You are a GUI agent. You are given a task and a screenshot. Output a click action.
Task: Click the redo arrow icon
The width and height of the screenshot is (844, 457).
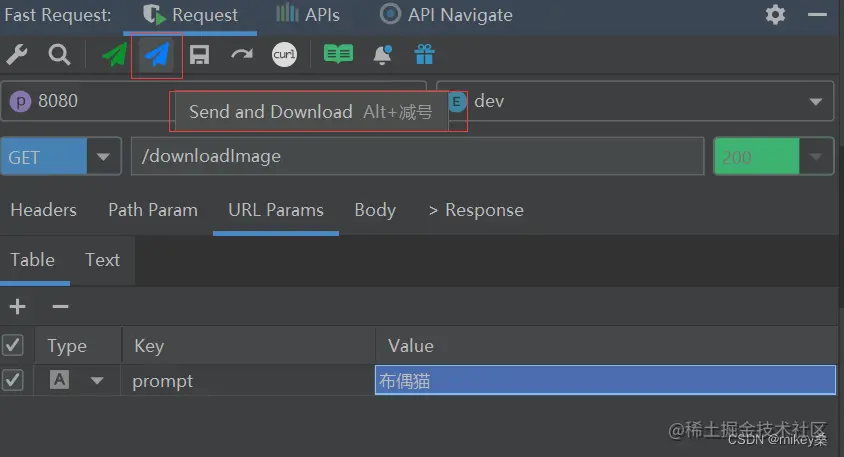pos(242,54)
